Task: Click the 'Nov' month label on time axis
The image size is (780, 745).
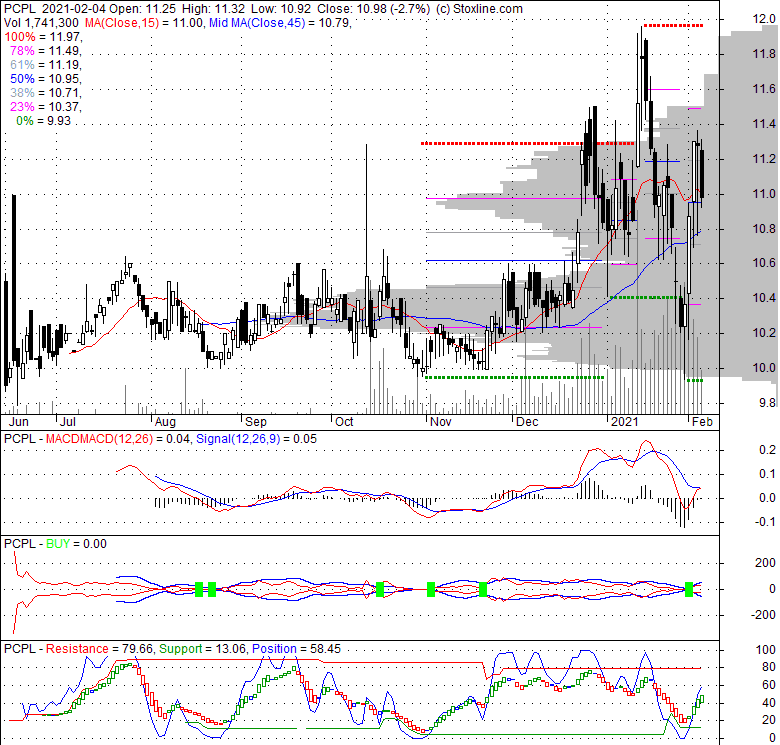Action: click(441, 422)
